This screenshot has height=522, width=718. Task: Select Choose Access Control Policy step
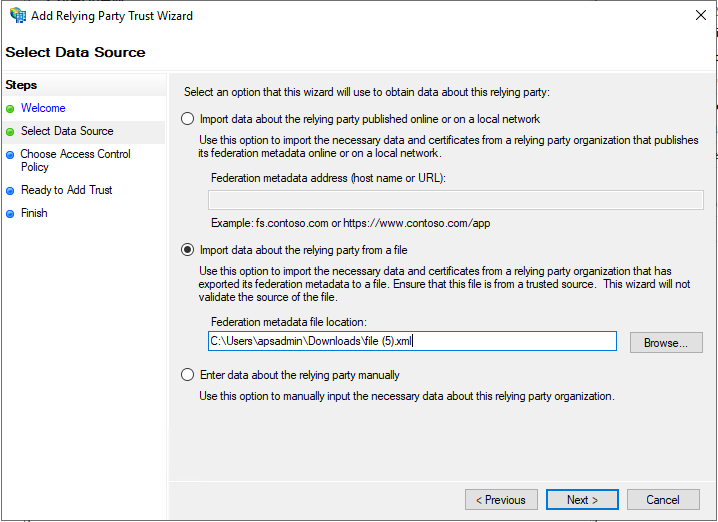(x=75, y=160)
